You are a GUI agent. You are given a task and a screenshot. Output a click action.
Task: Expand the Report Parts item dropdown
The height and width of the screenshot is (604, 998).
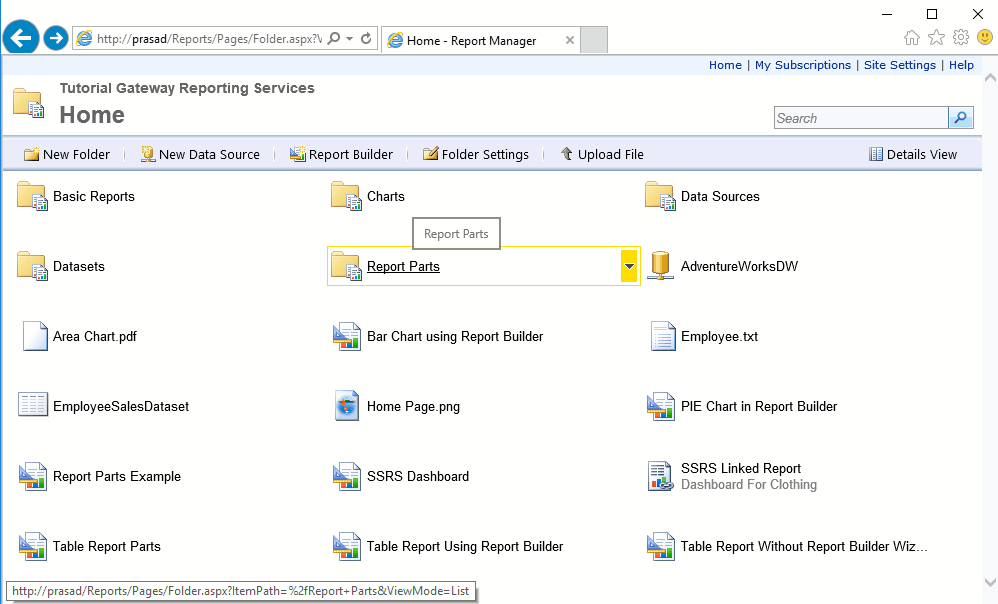click(629, 266)
